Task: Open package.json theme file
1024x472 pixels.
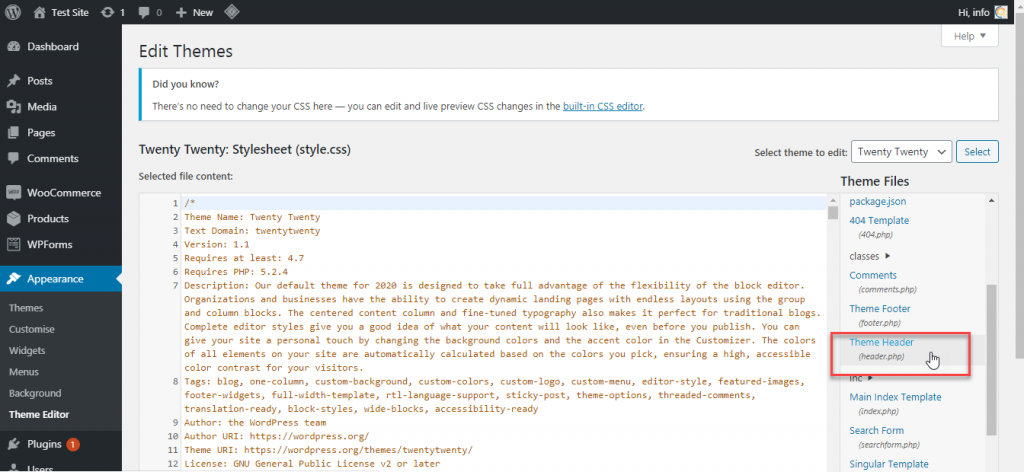Action: (878, 202)
